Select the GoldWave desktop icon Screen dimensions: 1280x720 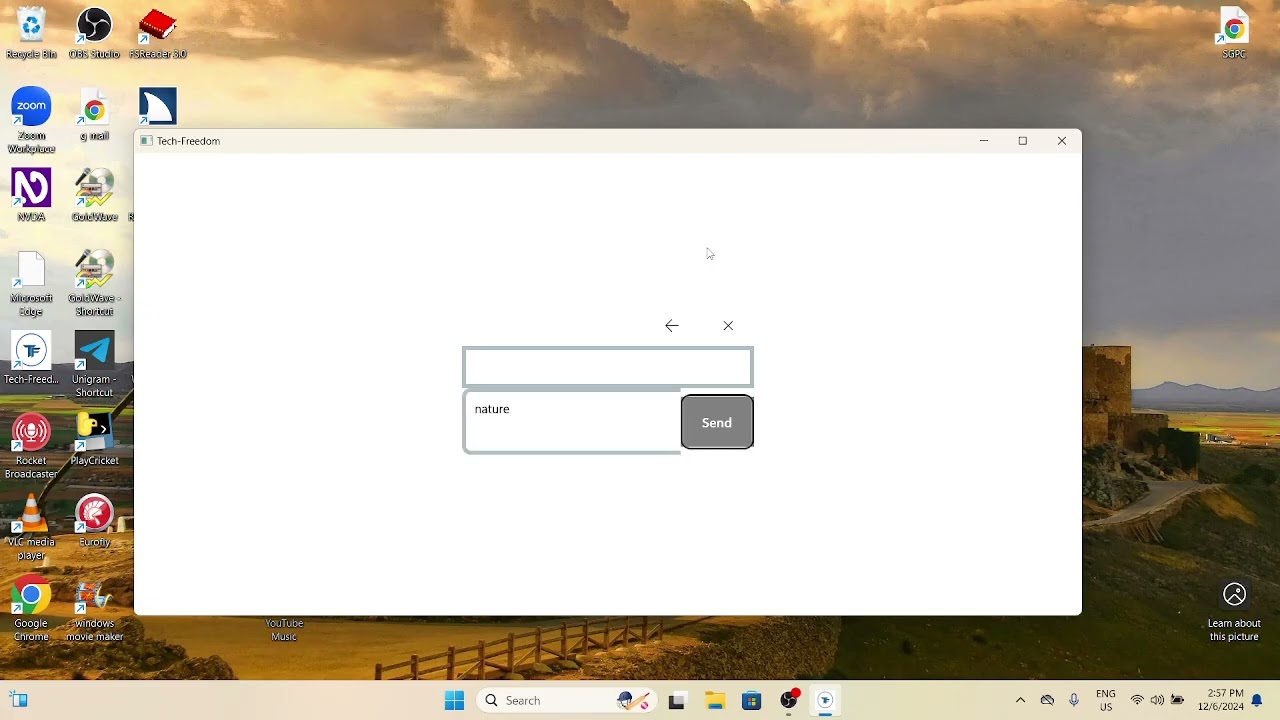pos(94,195)
